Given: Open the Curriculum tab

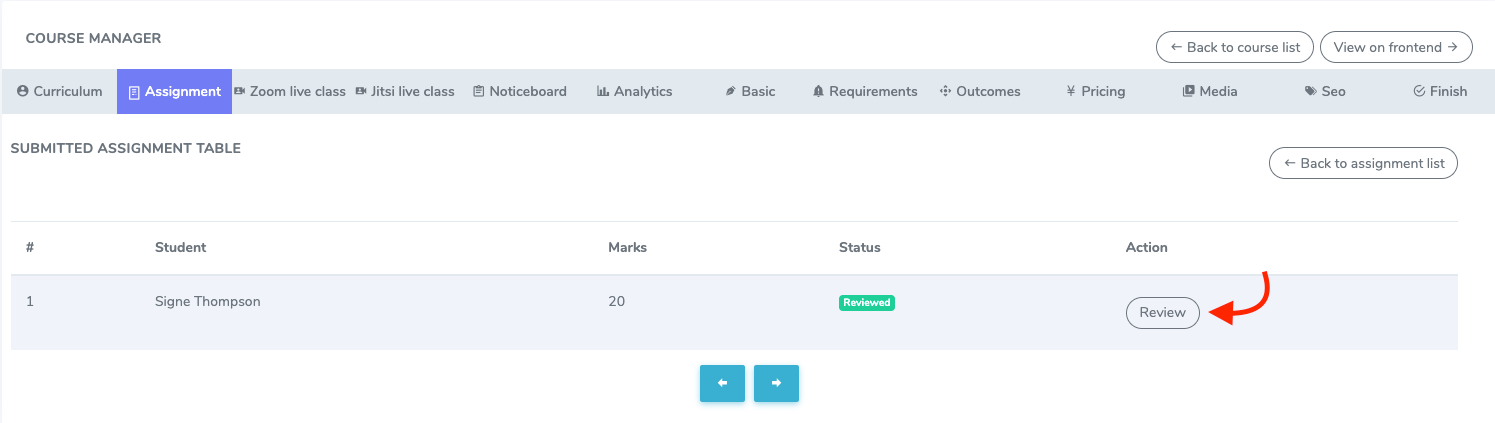Looking at the screenshot, I should 59,91.
